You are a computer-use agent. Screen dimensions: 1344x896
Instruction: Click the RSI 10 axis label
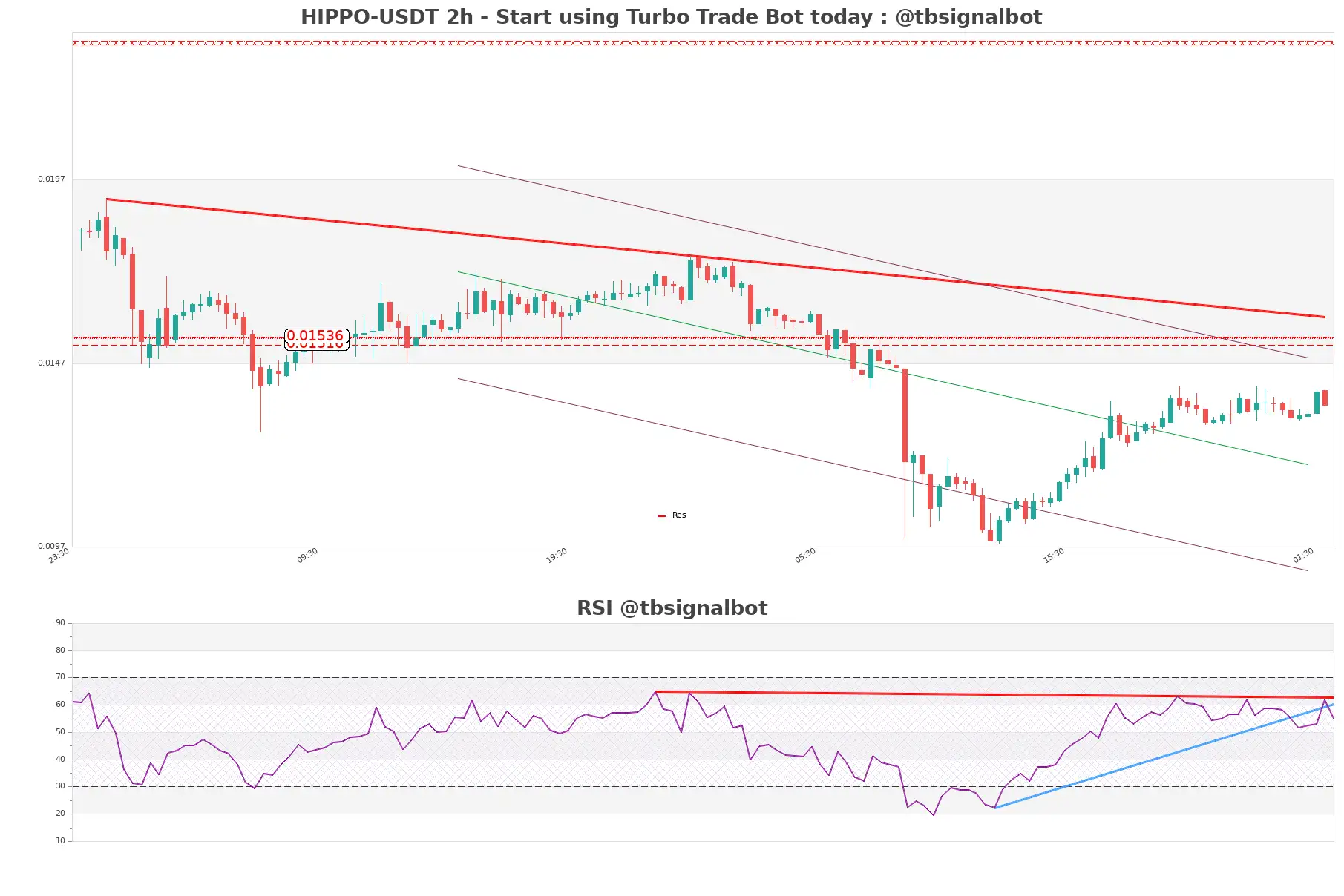pyautogui.click(x=60, y=841)
